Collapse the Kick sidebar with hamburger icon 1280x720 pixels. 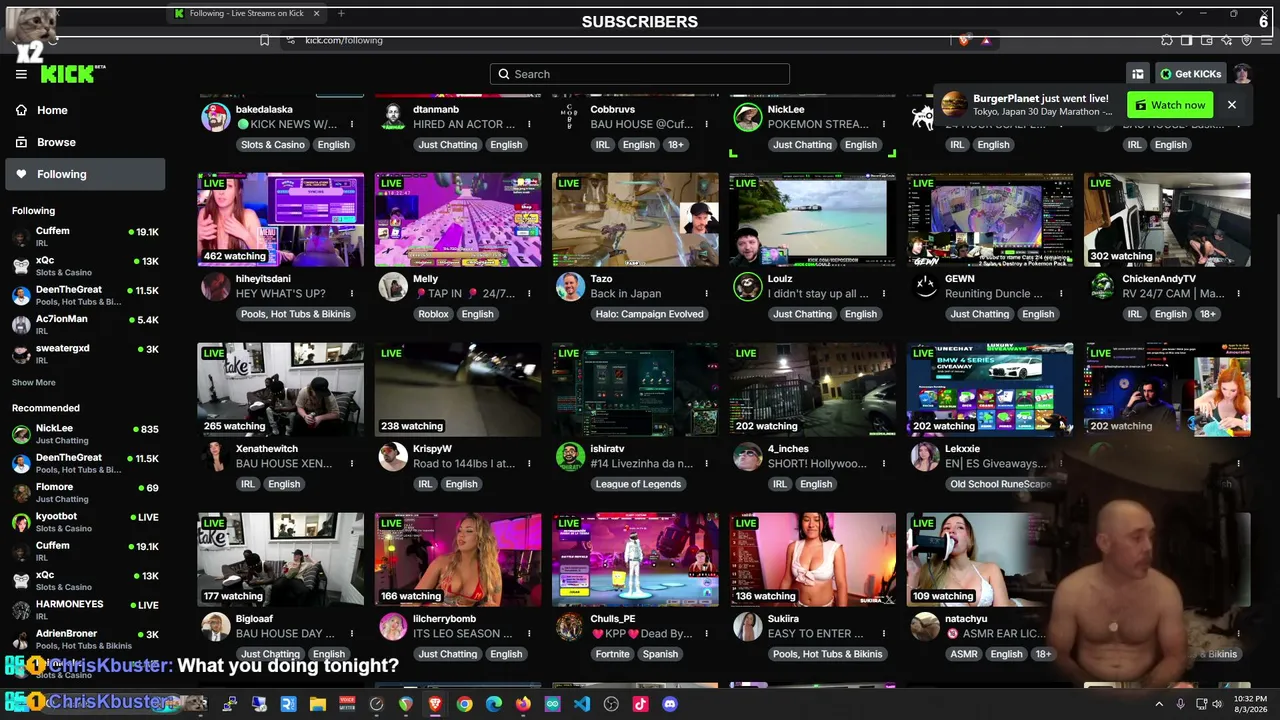21,74
